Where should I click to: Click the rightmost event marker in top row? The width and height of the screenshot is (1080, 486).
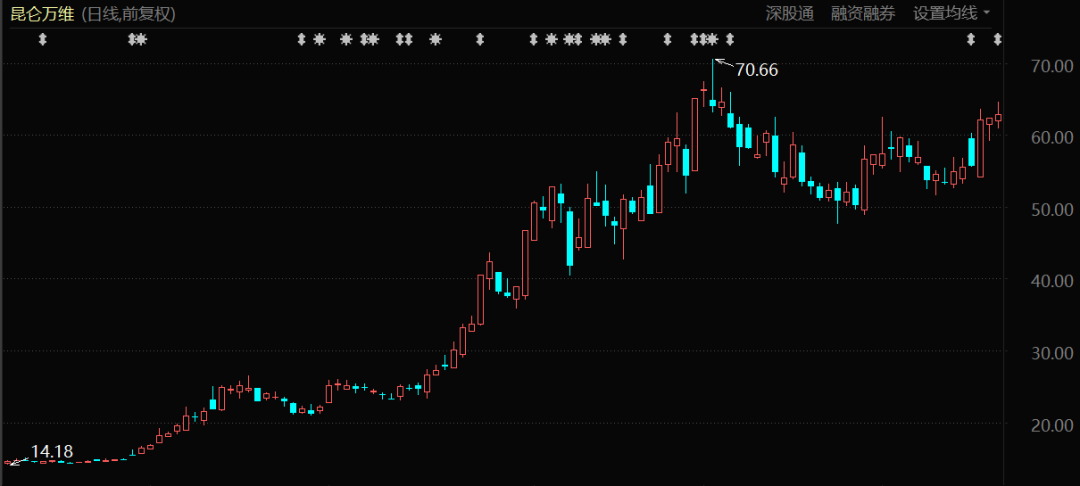(x=997, y=40)
